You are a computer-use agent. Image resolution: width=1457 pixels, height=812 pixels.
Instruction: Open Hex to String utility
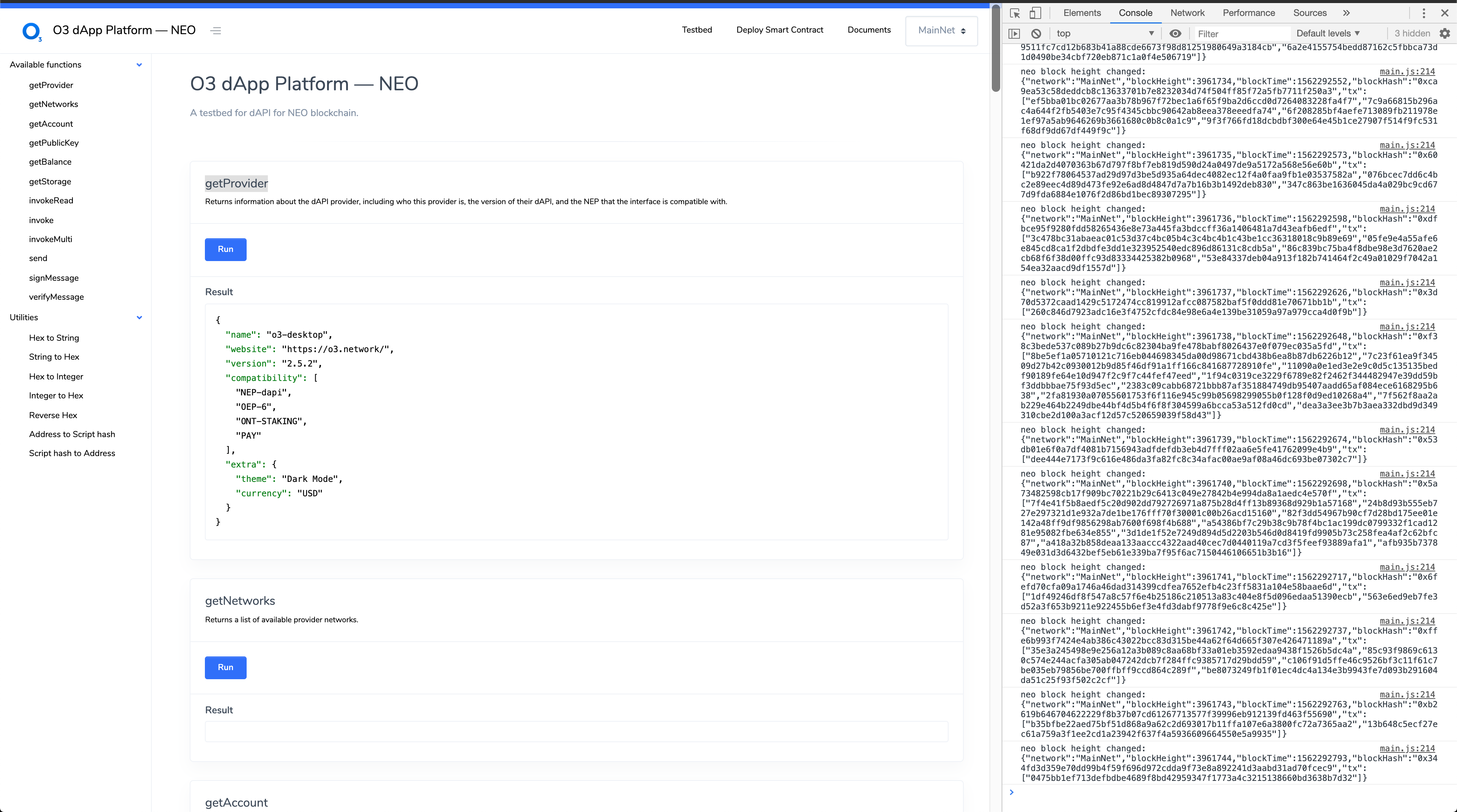54,338
